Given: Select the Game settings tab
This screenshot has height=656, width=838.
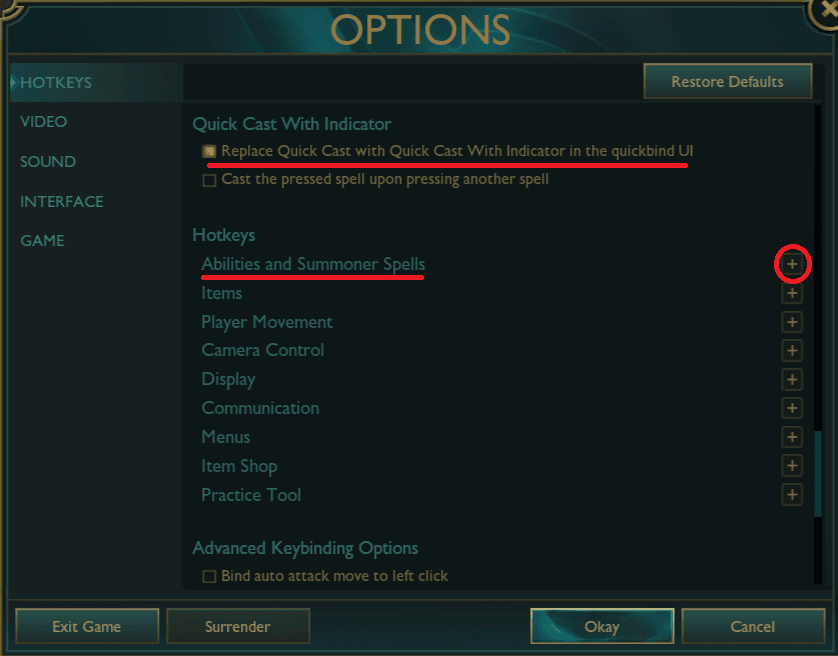Looking at the screenshot, I should click(x=42, y=241).
